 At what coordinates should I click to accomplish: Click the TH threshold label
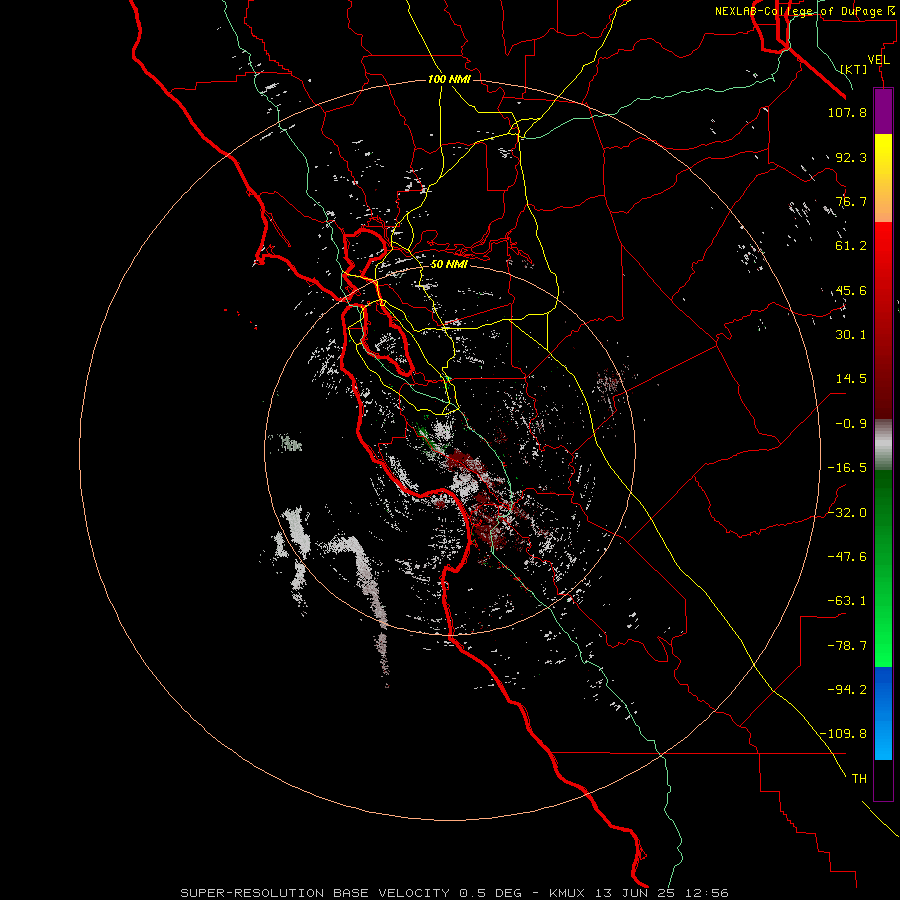pos(859,779)
